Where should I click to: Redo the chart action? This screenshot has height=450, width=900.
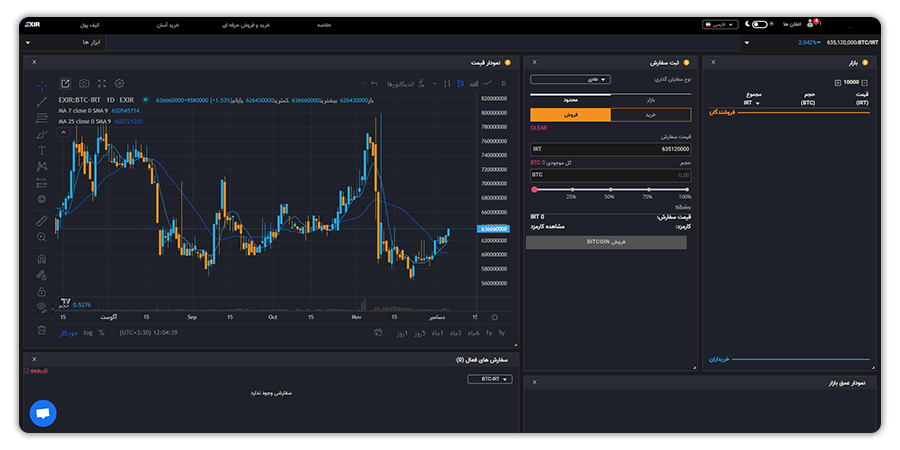361,84
